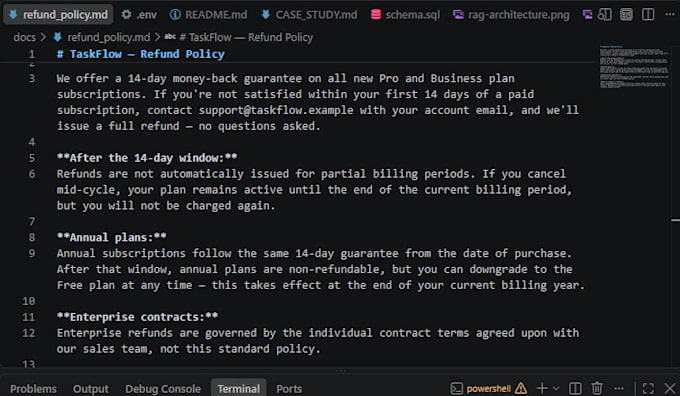This screenshot has height=396, width=680.
Task: Toggle maximized terminal panel size
Action: (648, 388)
